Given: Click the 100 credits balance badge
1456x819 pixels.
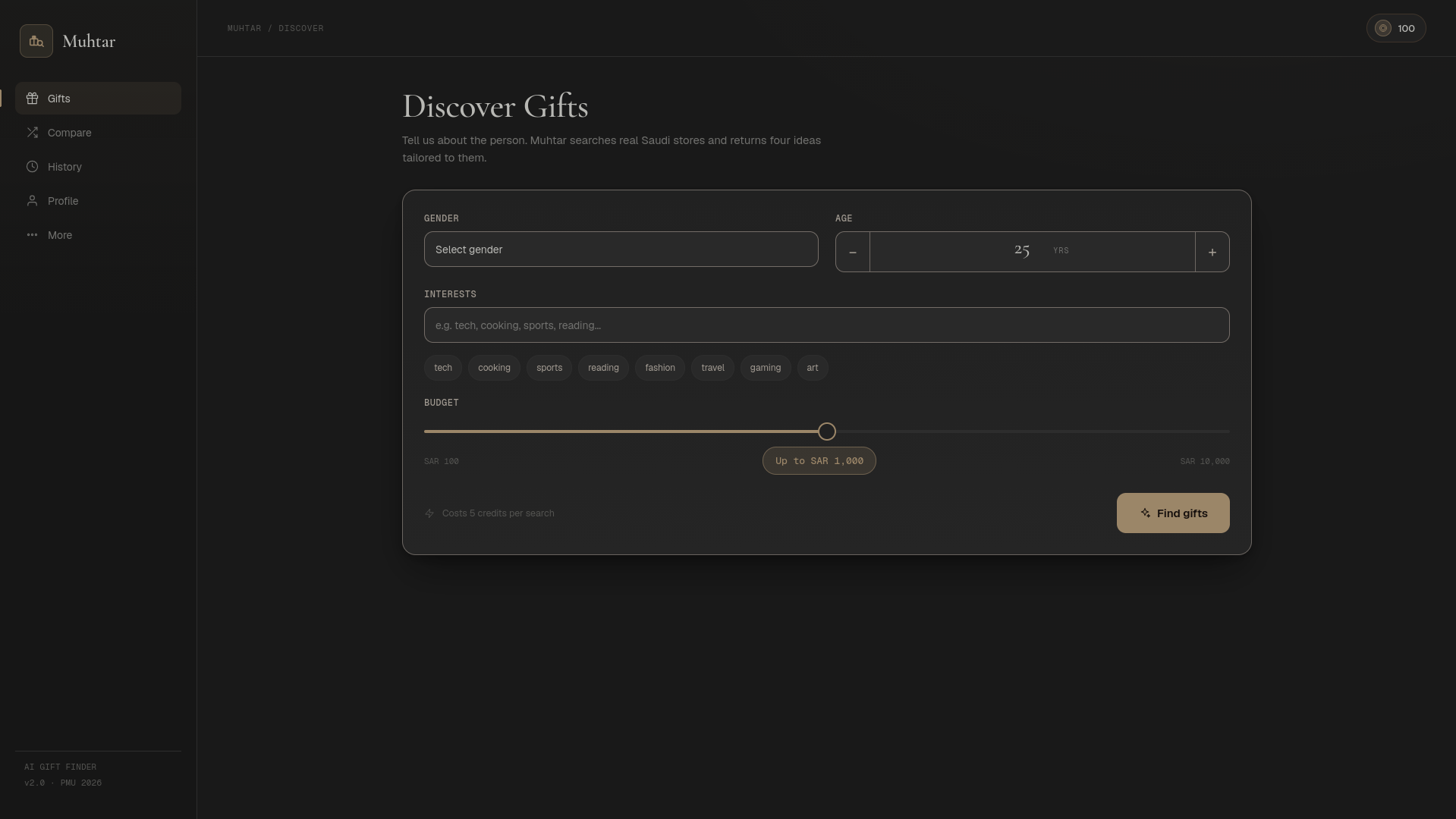Looking at the screenshot, I should (1396, 28).
